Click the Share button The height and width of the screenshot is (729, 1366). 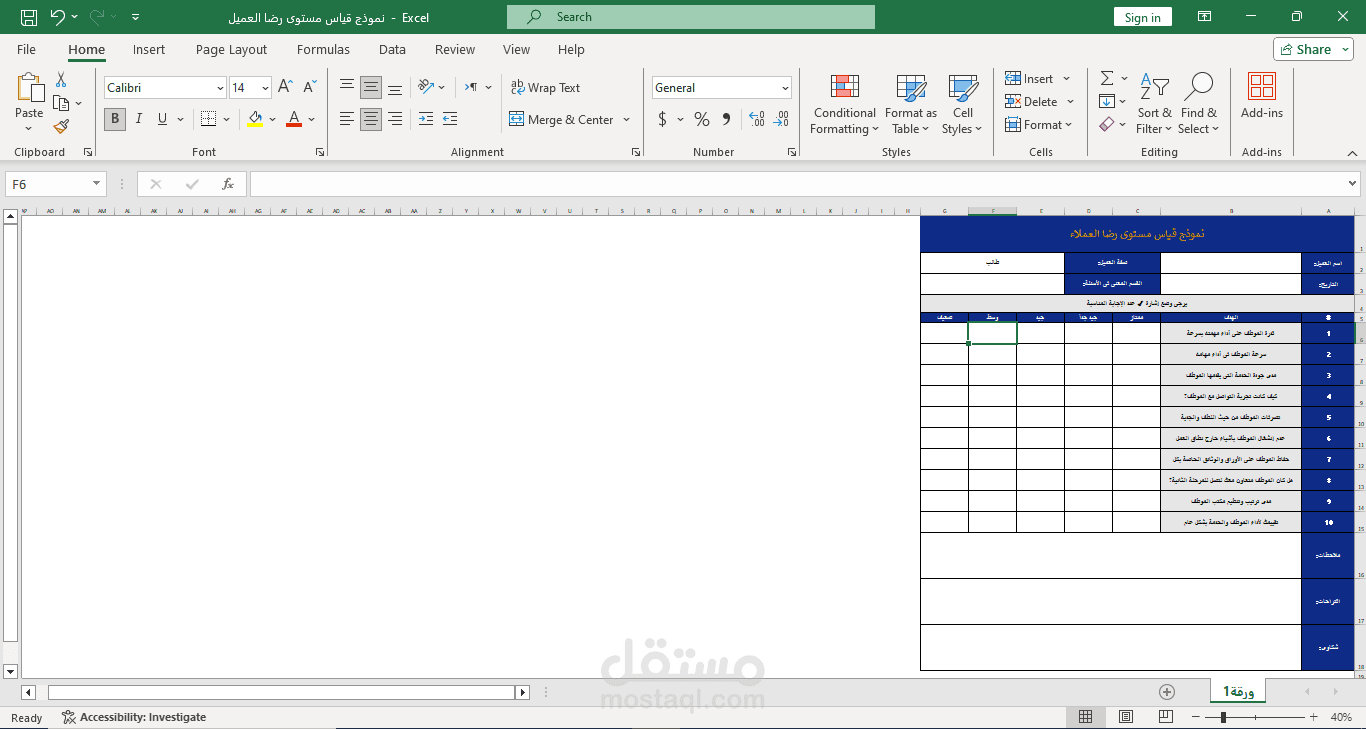1313,49
